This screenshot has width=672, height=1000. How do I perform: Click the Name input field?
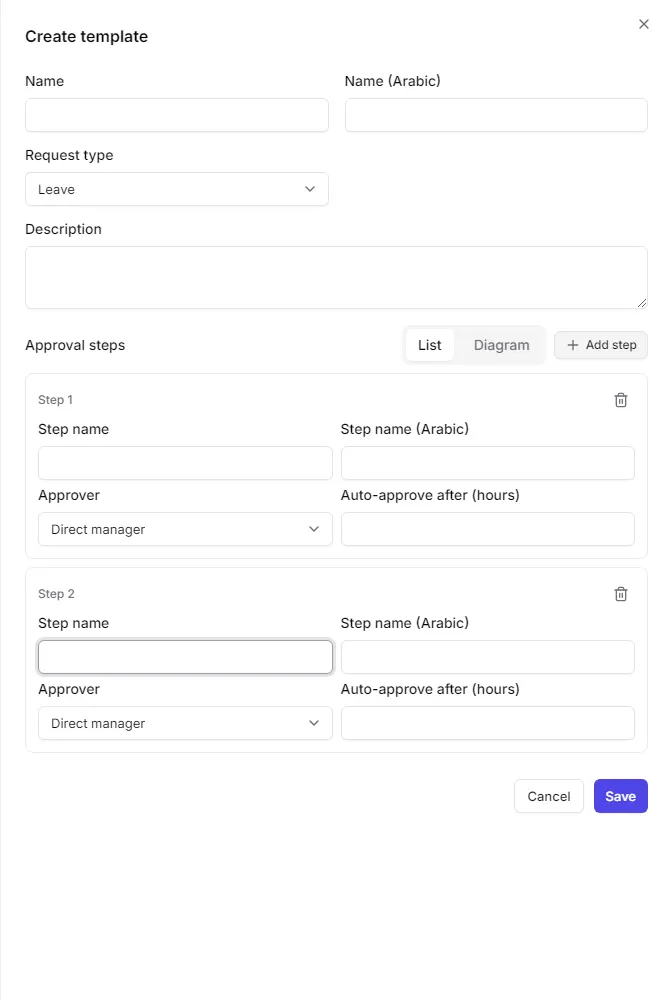pyautogui.click(x=177, y=115)
